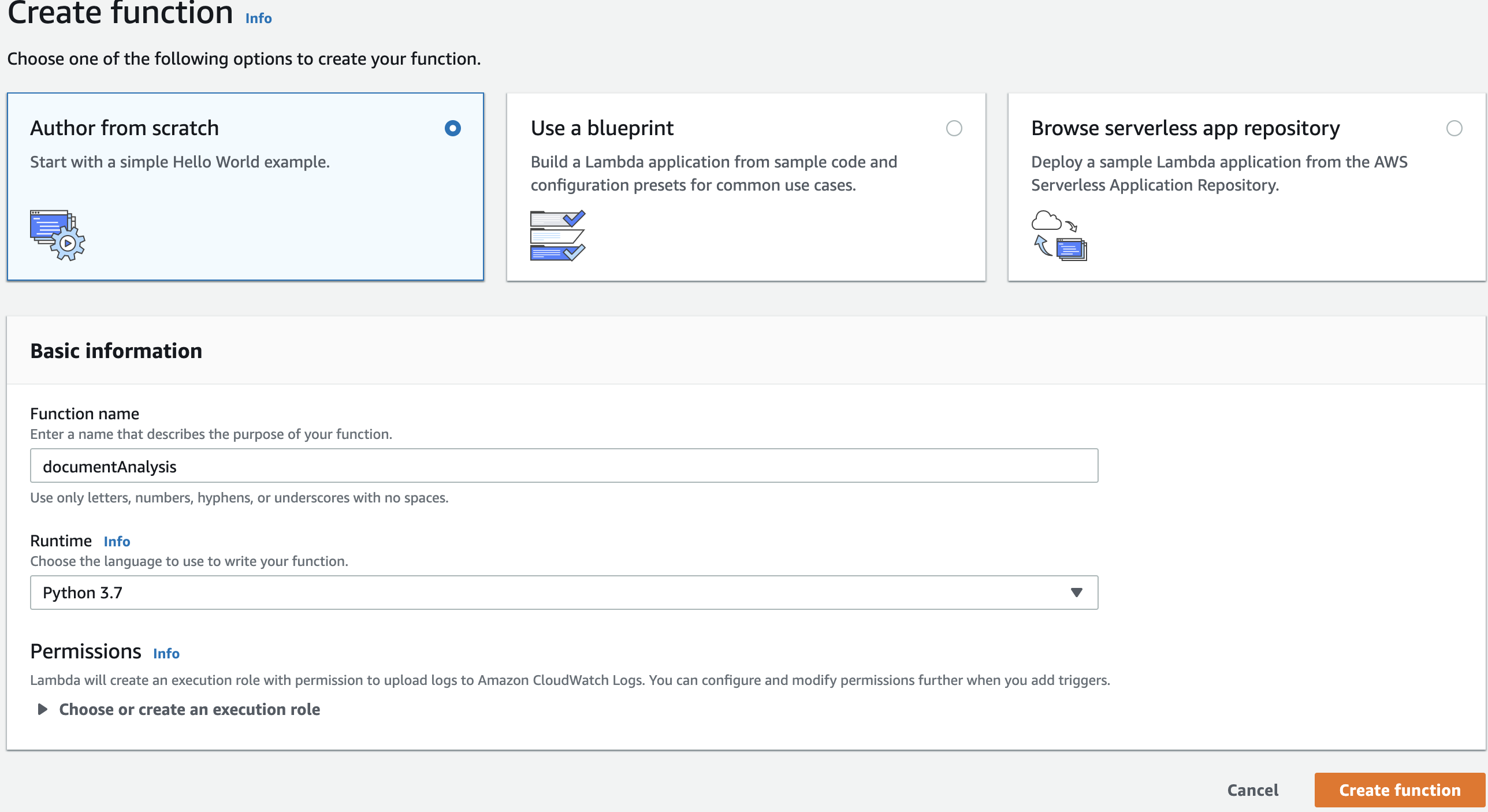Click the blueprint checklist icon

tap(558, 235)
